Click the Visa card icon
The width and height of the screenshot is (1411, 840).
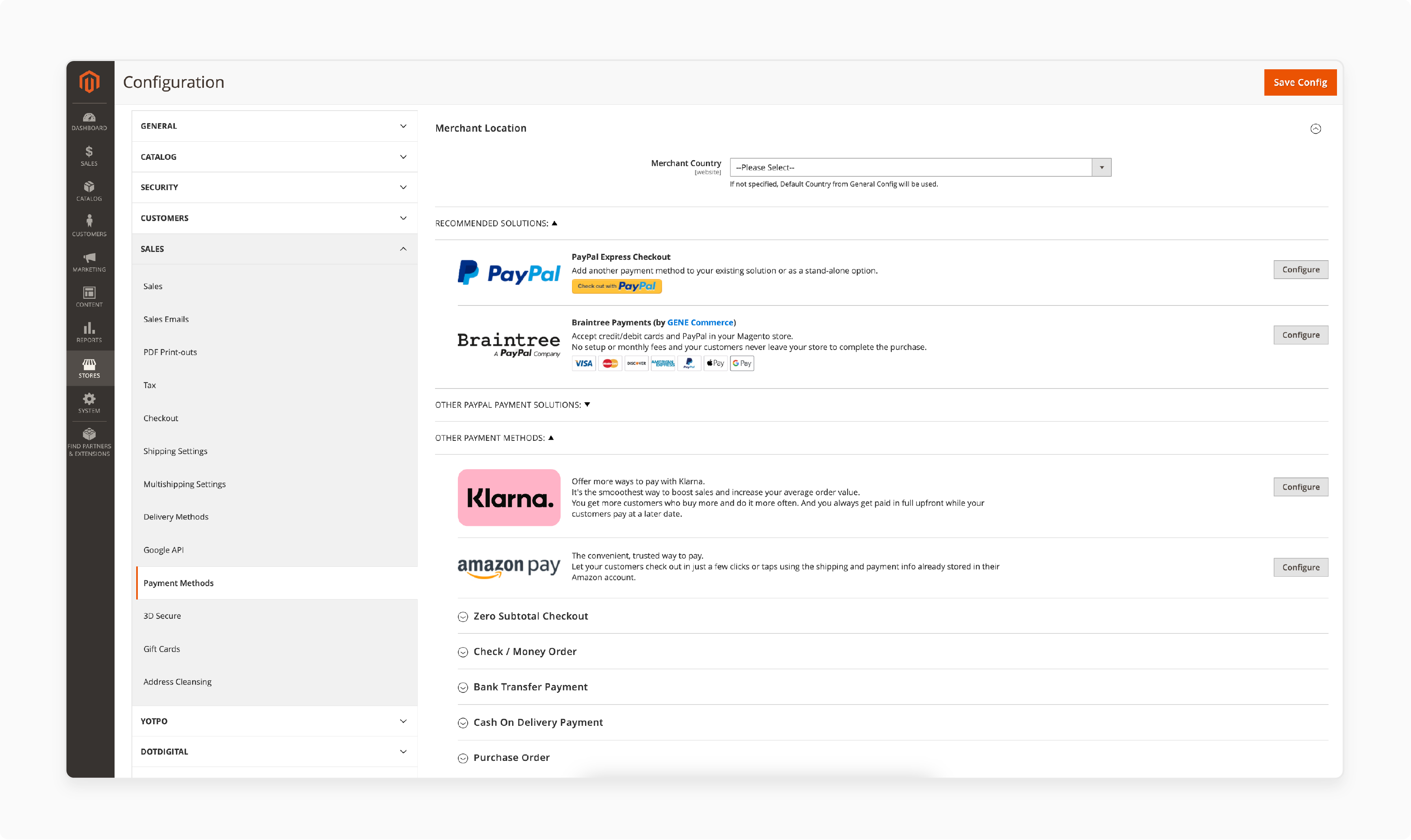pyautogui.click(x=583, y=363)
